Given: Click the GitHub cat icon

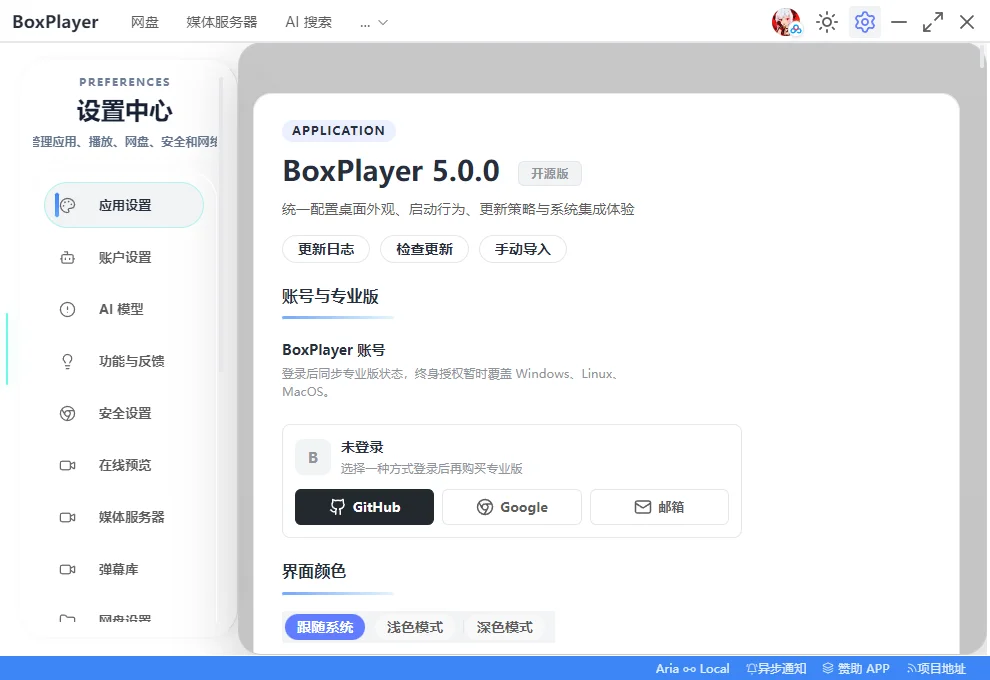Looking at the screenshot, I should pos(338,507).
